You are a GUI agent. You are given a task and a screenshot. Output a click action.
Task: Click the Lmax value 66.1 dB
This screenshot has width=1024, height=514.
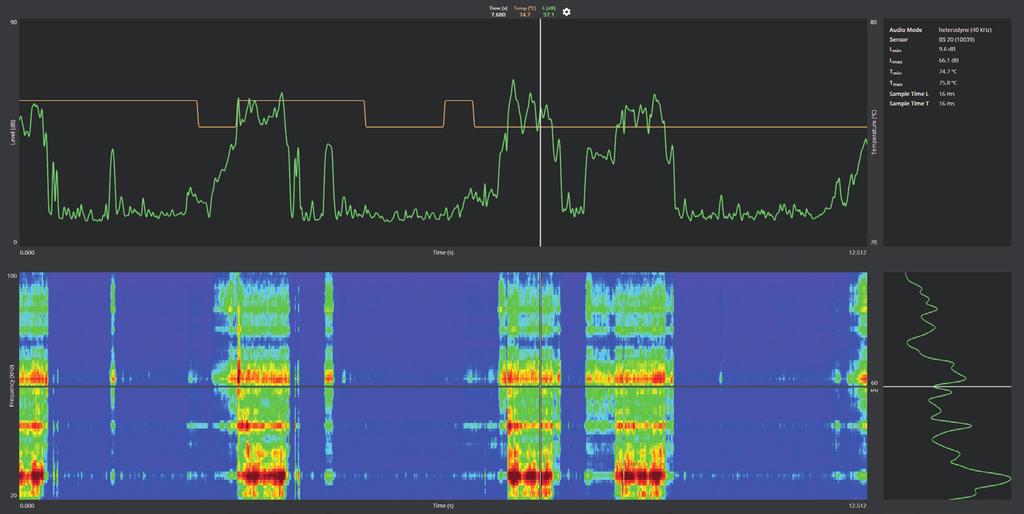pyautogui.click(x=949, y=61)
